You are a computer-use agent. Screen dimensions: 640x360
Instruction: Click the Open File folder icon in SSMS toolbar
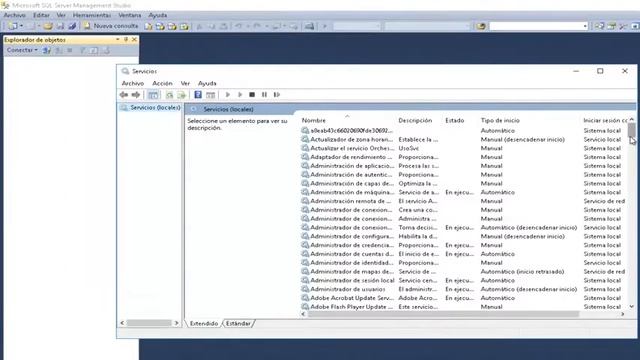point(48,26)
